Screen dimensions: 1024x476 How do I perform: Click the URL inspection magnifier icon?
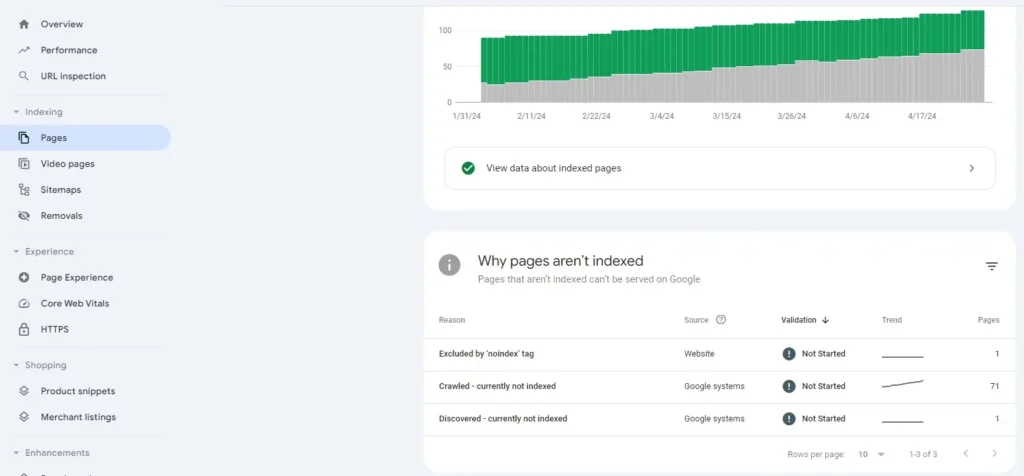[24, 76]
